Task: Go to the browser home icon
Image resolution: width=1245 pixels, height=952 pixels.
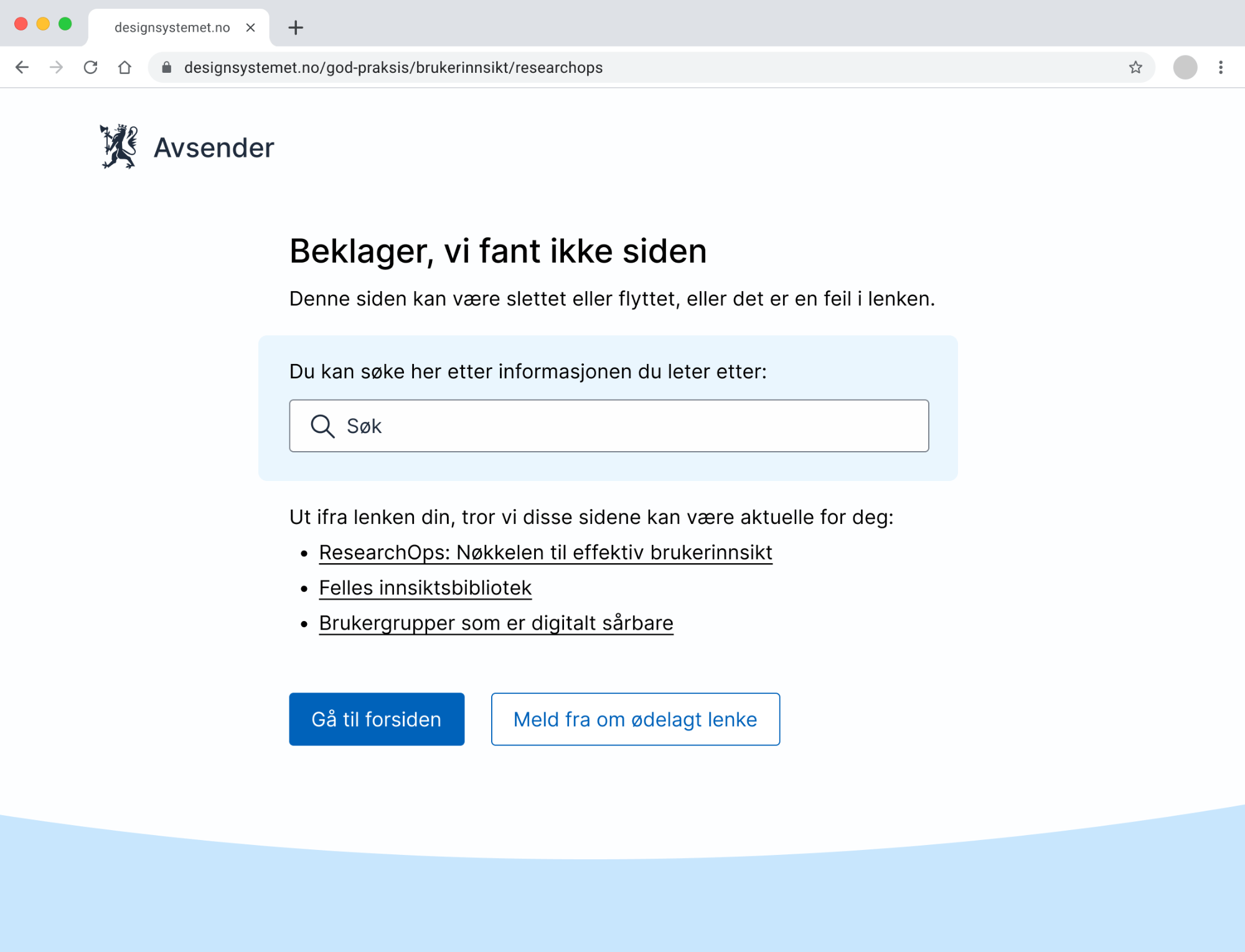Action: tap(125, 67)
